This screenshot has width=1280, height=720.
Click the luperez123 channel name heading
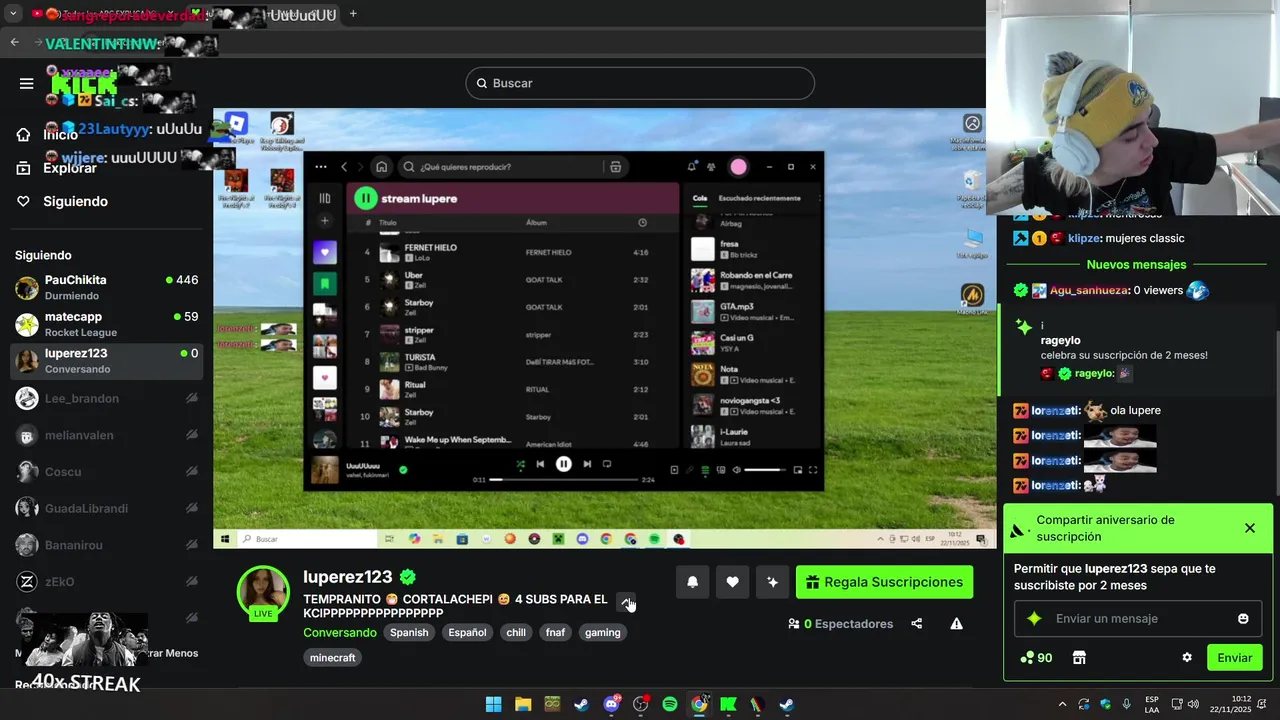click(x=348, y=577)
